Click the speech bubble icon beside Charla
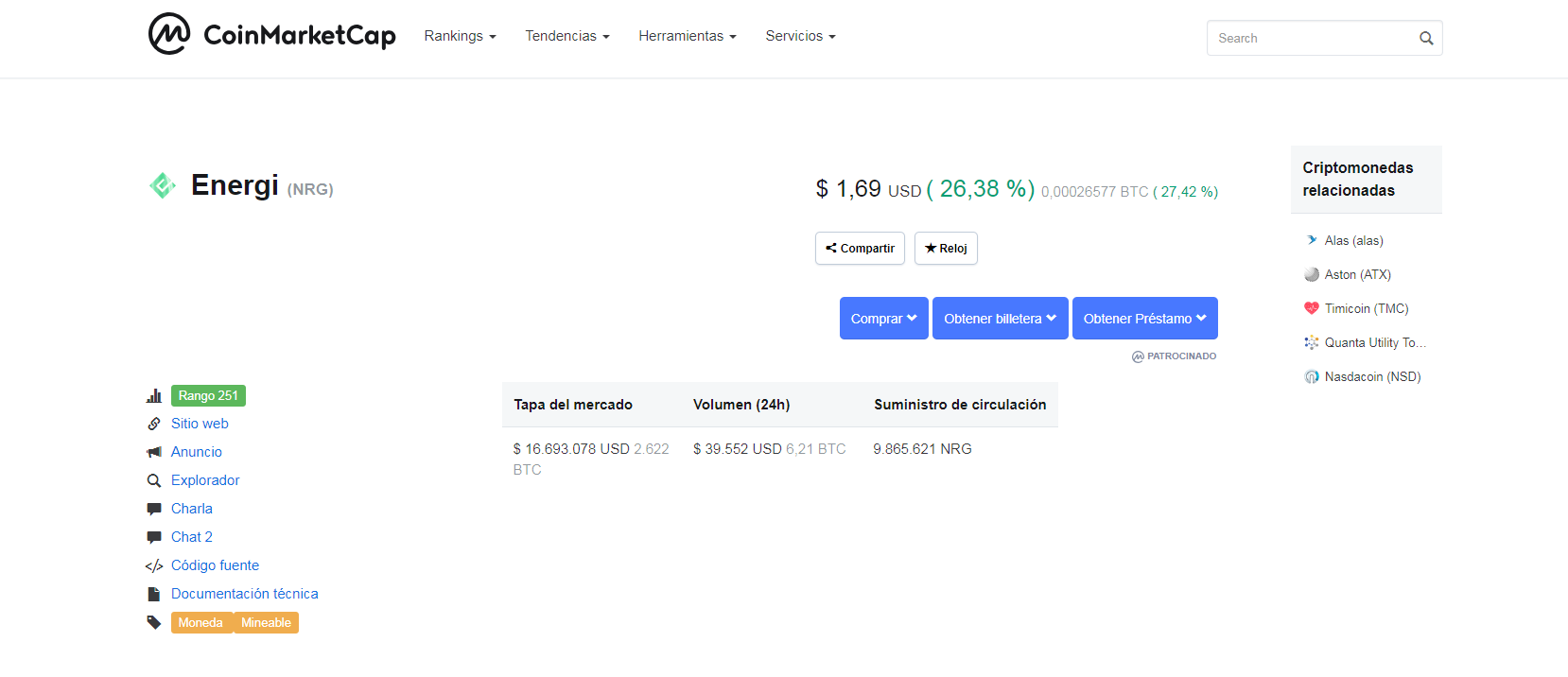 click(x=154, y=509)
